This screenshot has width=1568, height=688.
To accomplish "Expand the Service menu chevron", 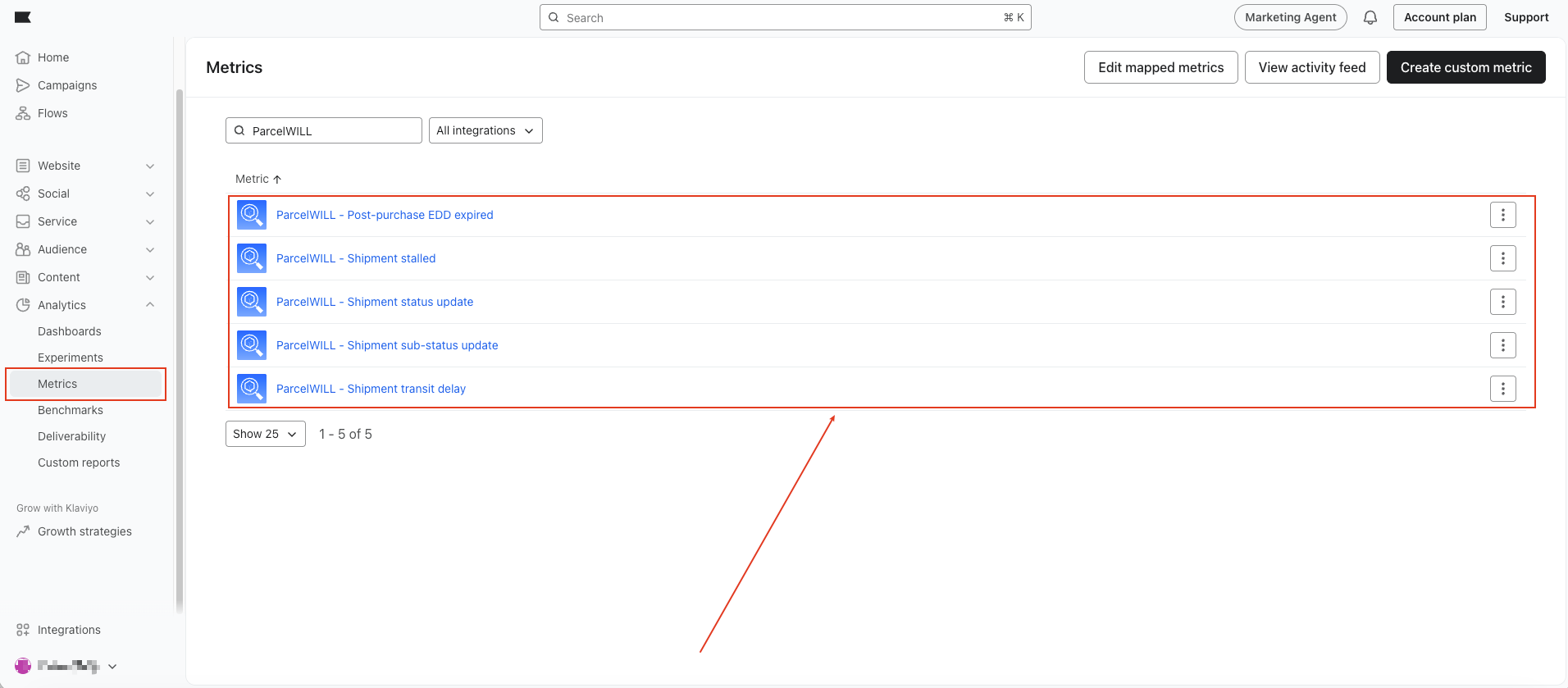I will (x=150, y=221).
